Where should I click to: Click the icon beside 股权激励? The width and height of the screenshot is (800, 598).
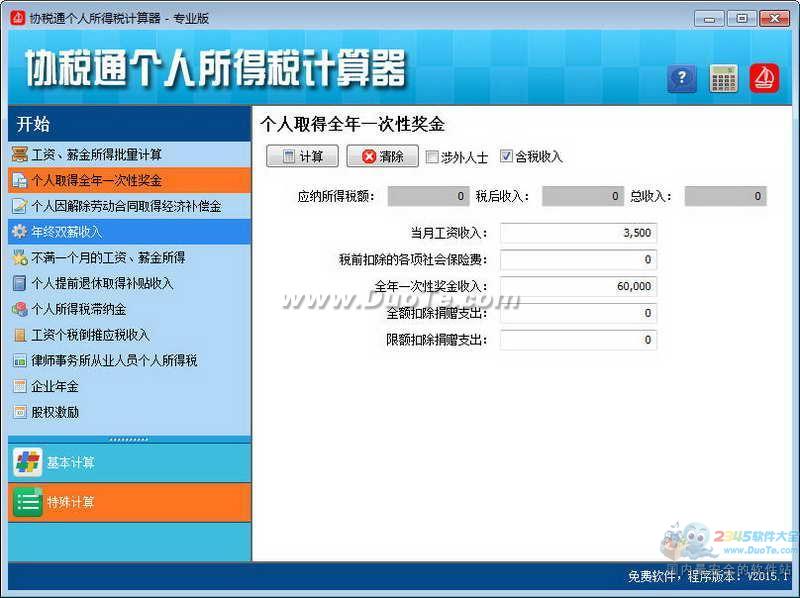pyautogui.click(x=19, y=412)
